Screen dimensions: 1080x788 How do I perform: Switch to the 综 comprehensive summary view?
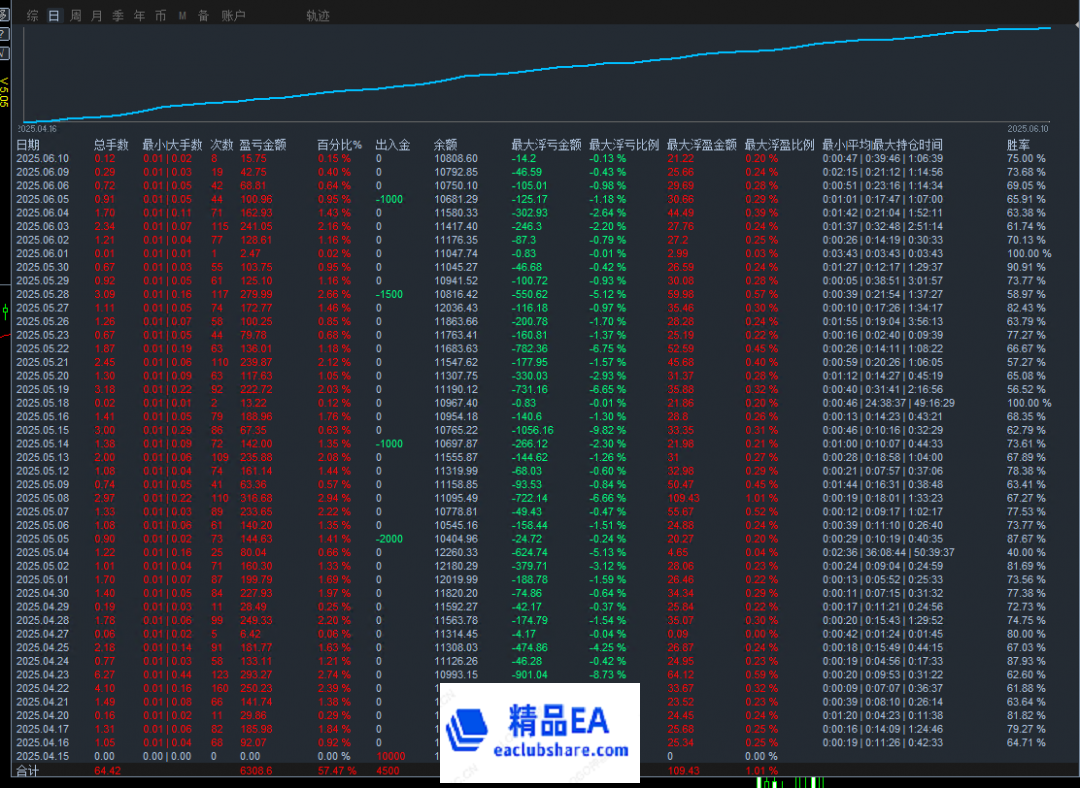31,15
